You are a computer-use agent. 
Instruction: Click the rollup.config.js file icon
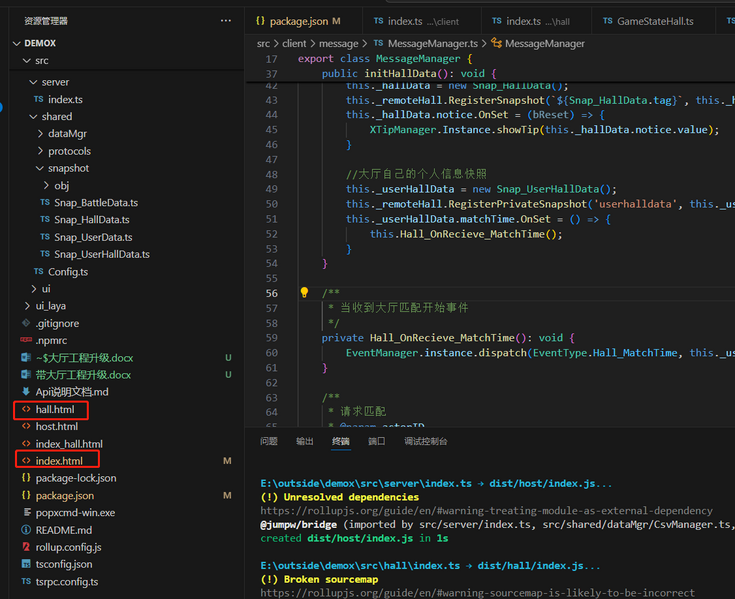pos(26,547)
